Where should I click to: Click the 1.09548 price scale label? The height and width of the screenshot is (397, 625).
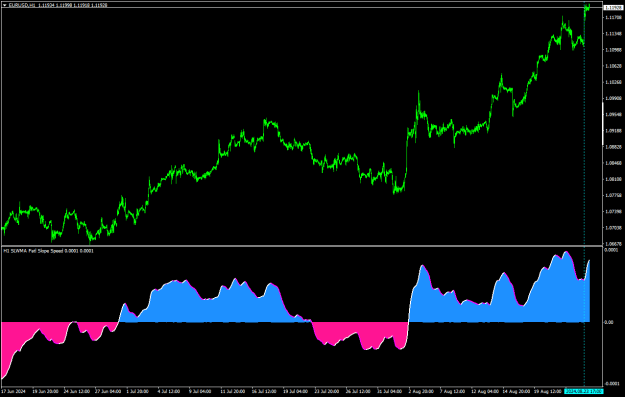click(614, 114)
